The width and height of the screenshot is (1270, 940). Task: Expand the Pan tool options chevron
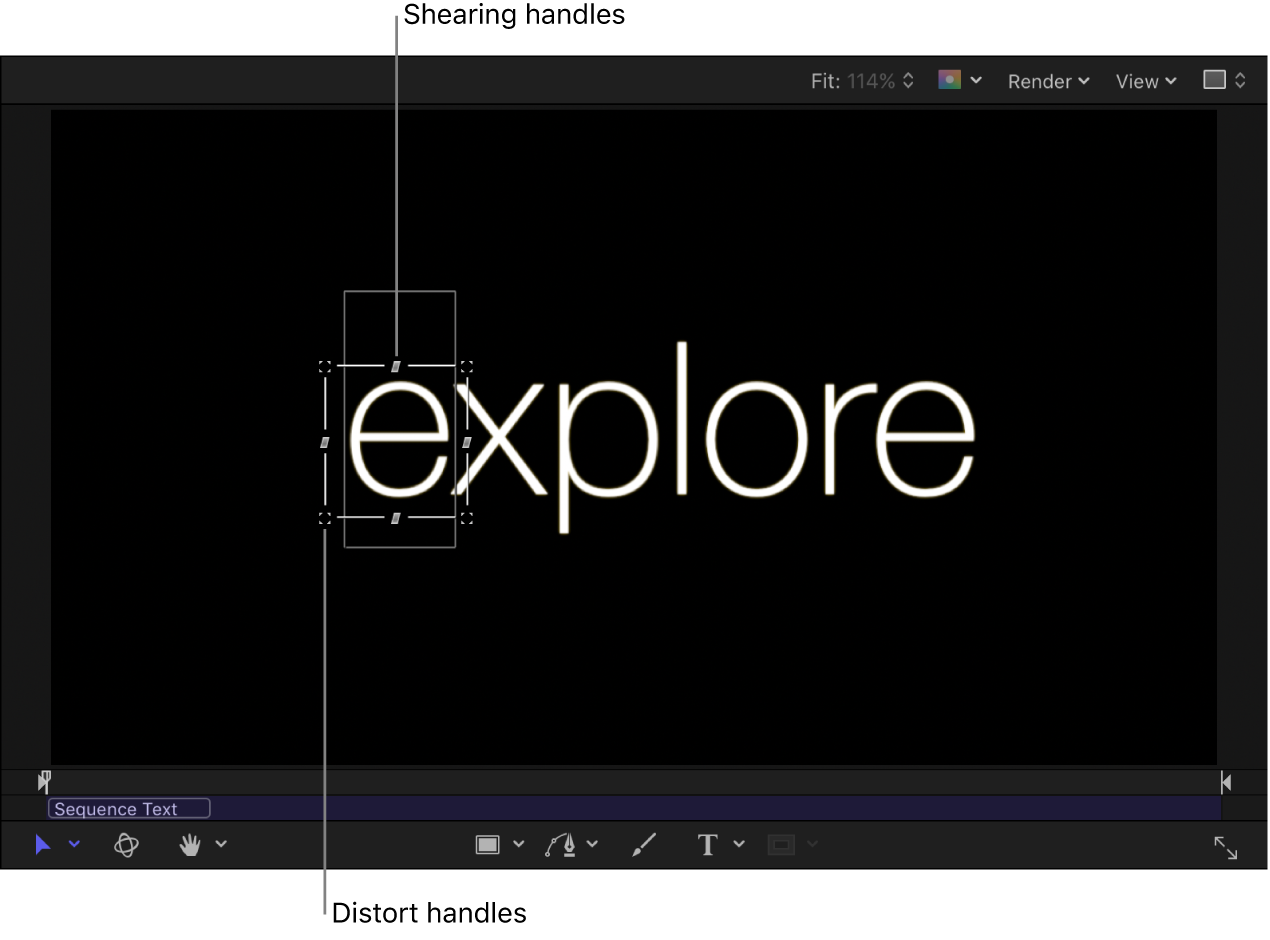point(221,845)
